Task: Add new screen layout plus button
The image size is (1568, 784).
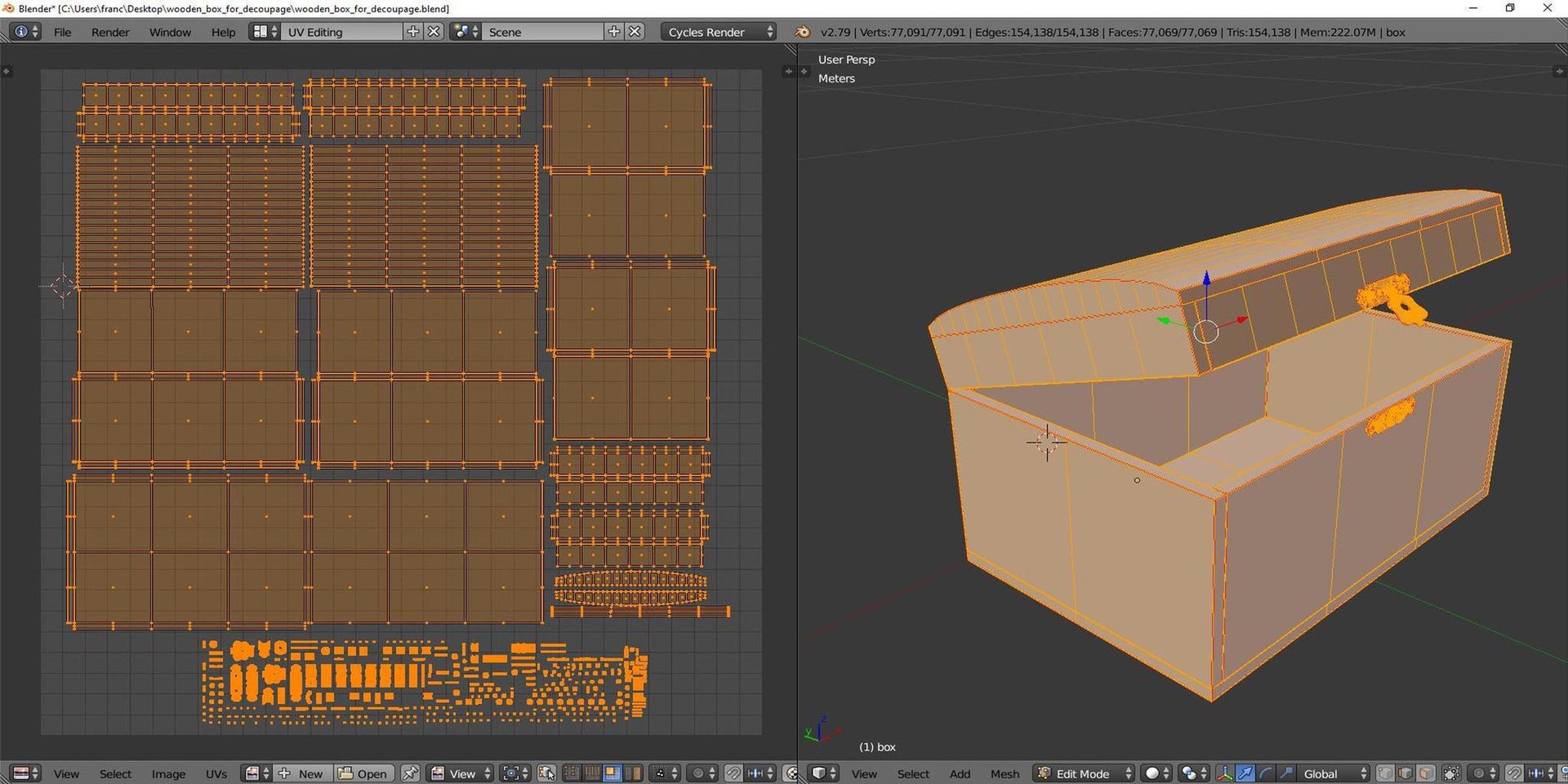Action: 413,32
